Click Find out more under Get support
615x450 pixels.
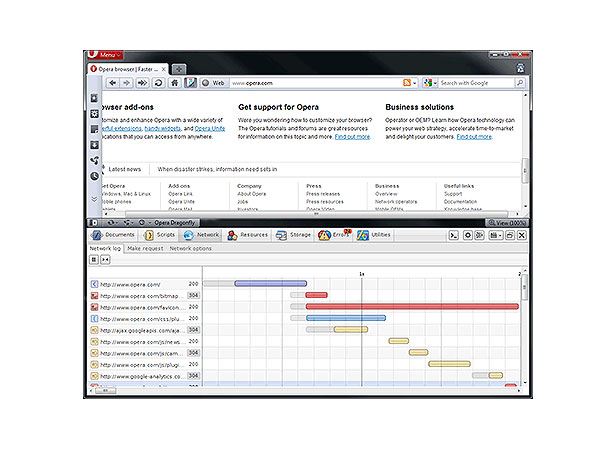(x=352, y=137)
